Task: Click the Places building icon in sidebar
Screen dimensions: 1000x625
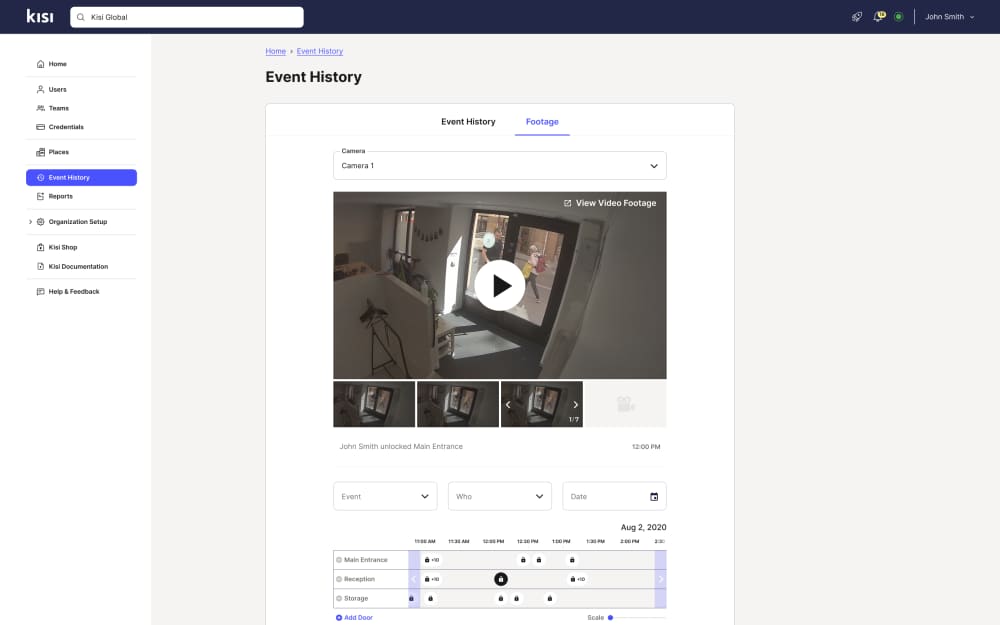Action: (40, 152)
